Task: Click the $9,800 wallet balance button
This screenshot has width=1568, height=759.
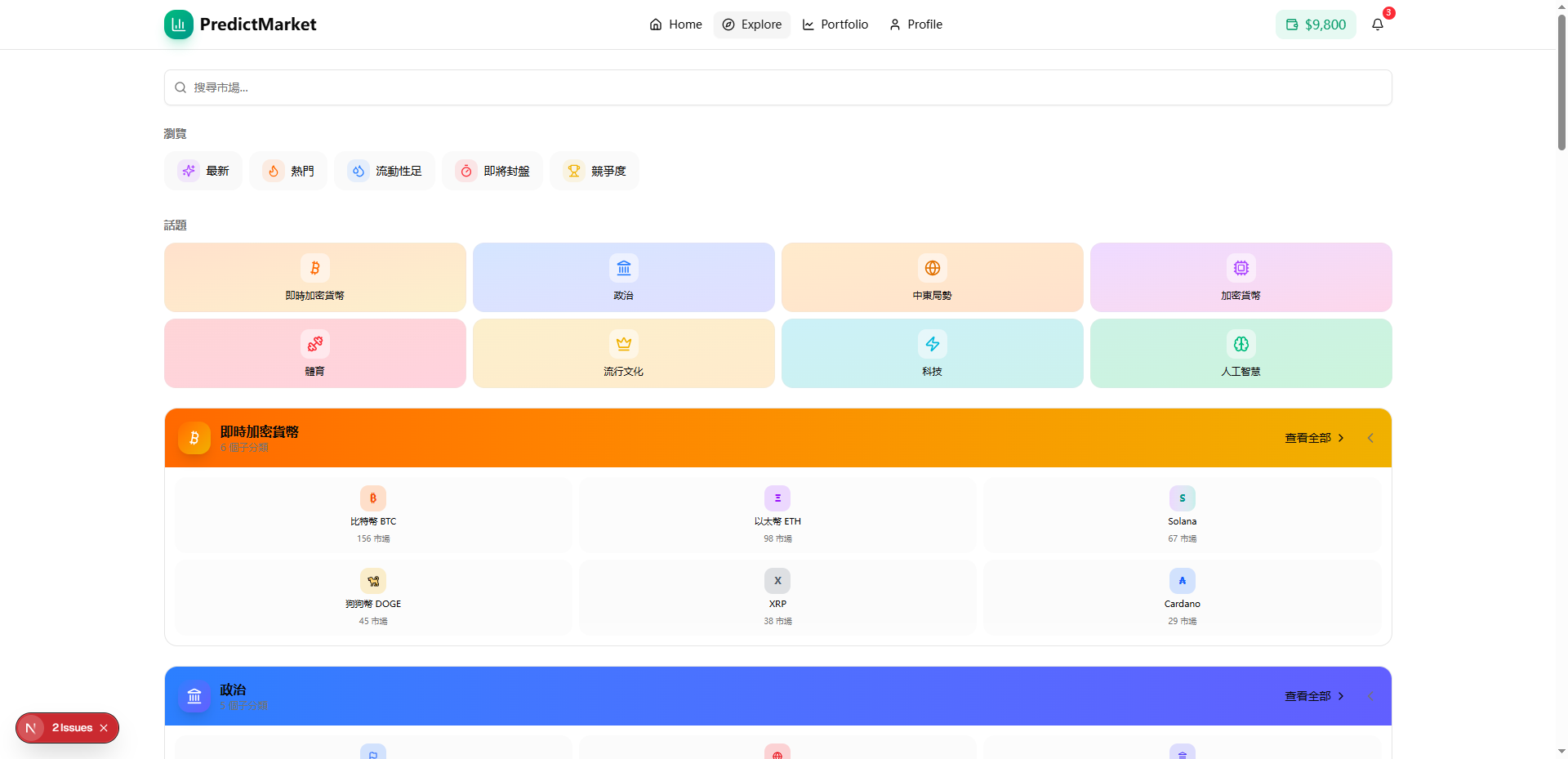Action: pos(1316,25)
